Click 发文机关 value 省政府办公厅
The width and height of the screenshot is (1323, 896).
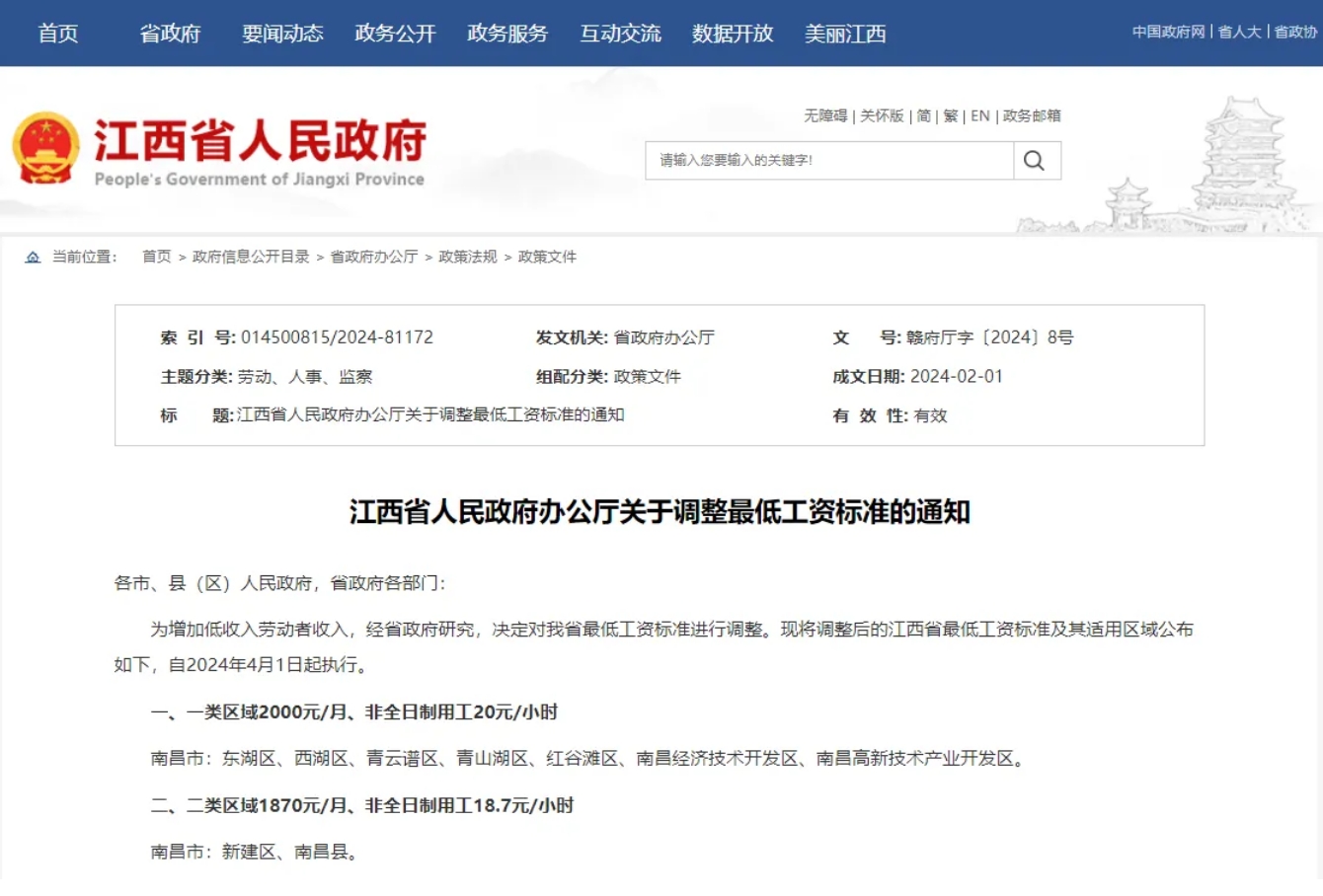(x=664, y=337)
